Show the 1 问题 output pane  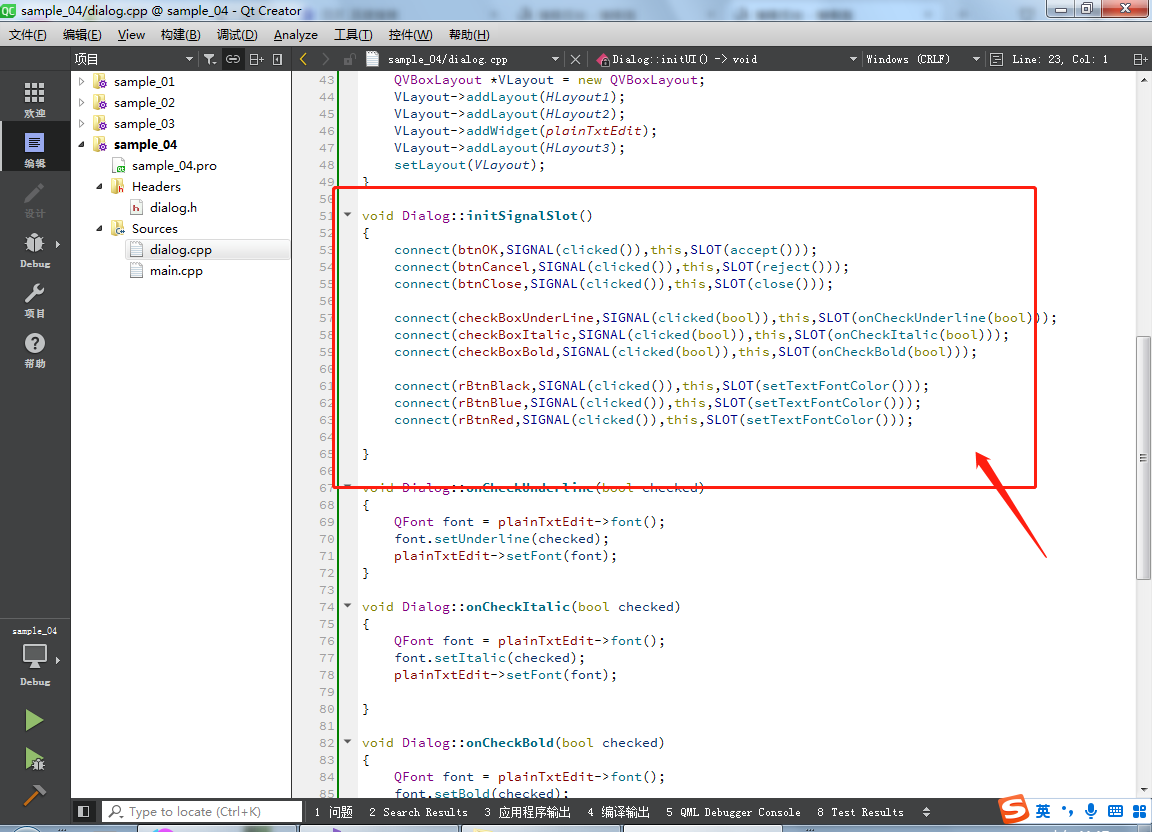(334, 812)
